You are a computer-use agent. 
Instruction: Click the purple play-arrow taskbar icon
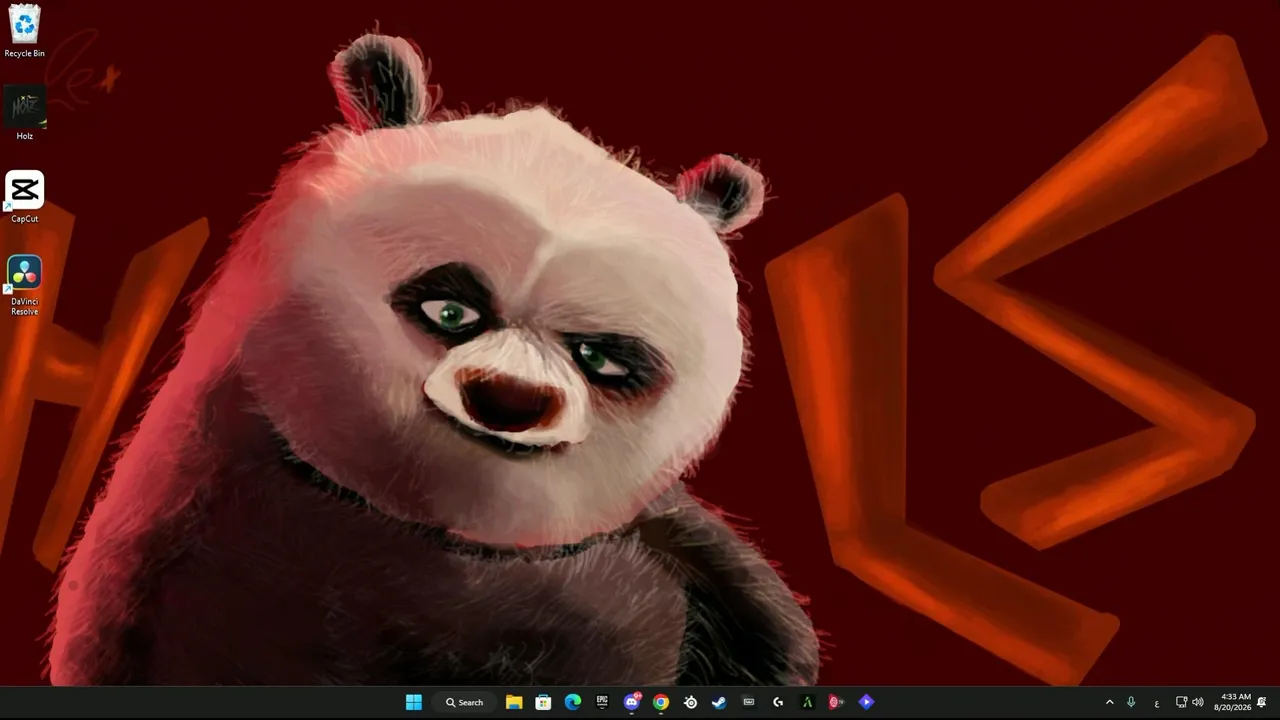point(866,702)
